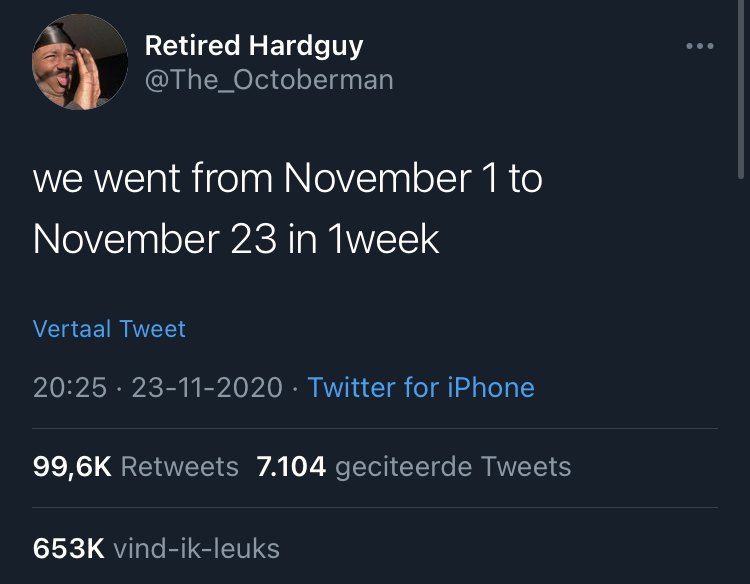View the vind-ik-leuks list
The height and width of the screenshot is (584, 750).
tap(197, 548)
